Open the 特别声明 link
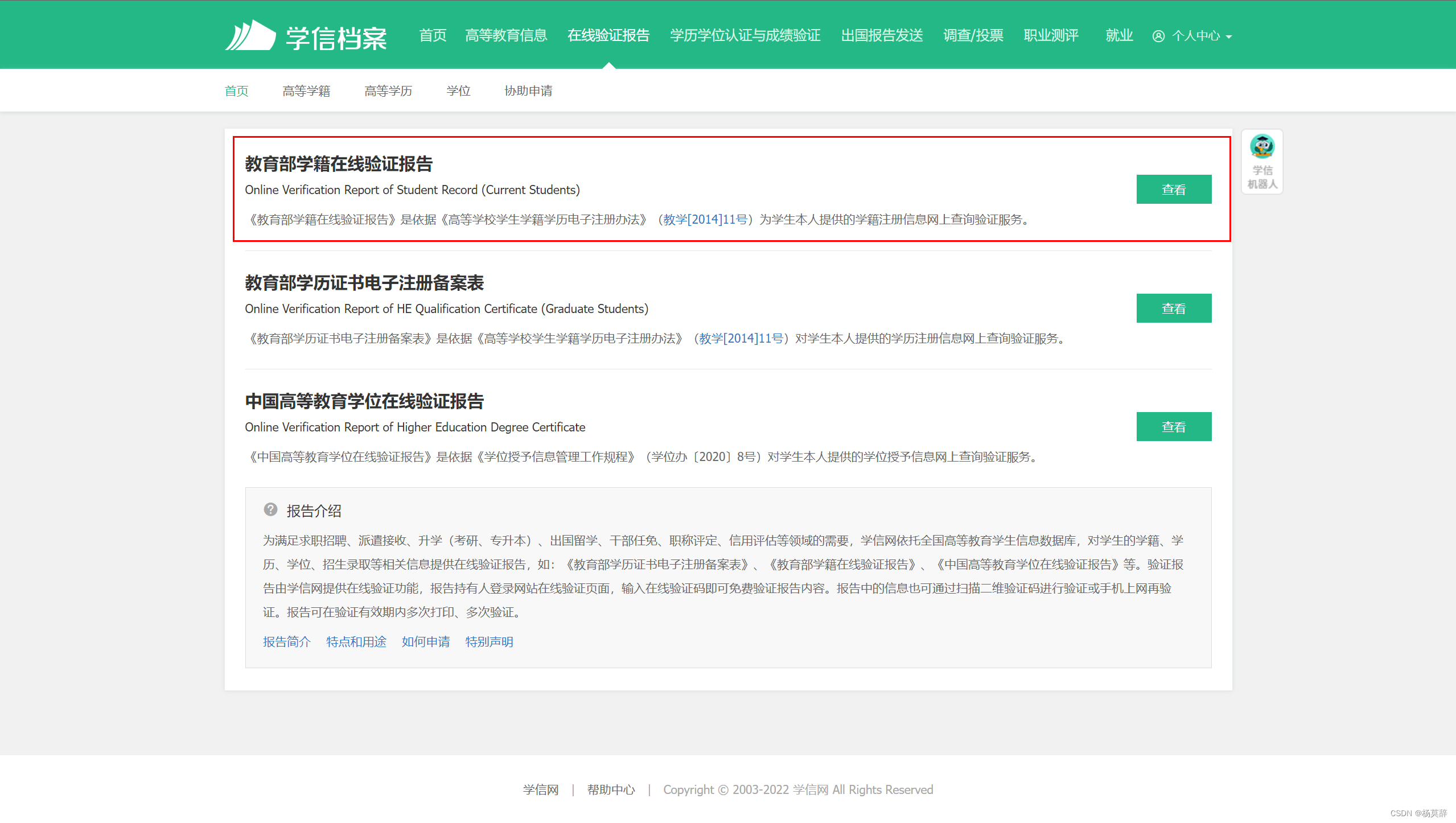The height and width of the screenshot is (823, 1456). click(x=490, y=642)
